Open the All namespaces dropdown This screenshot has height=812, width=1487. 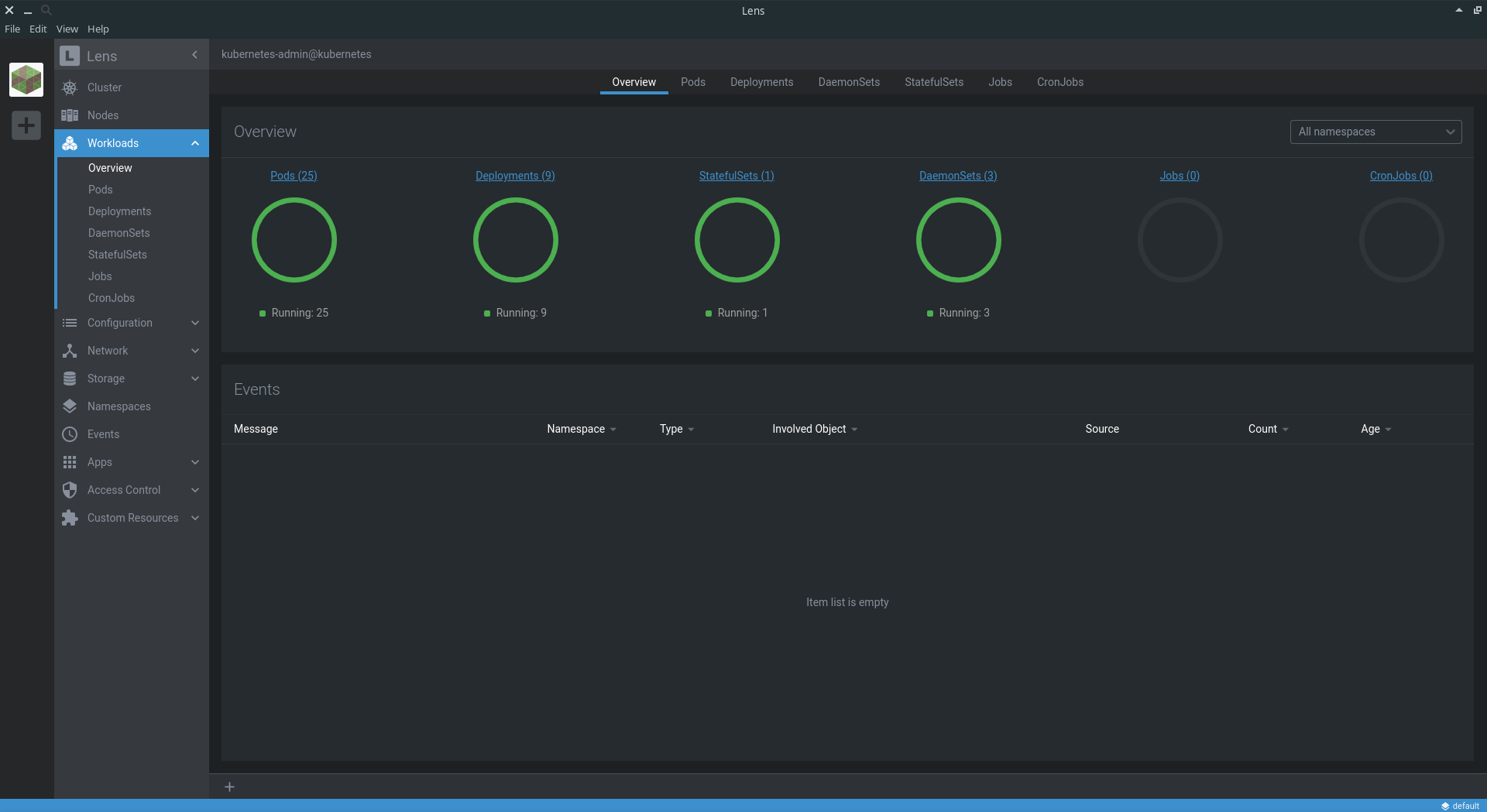pyautogui.click(x=1375, y=132)
